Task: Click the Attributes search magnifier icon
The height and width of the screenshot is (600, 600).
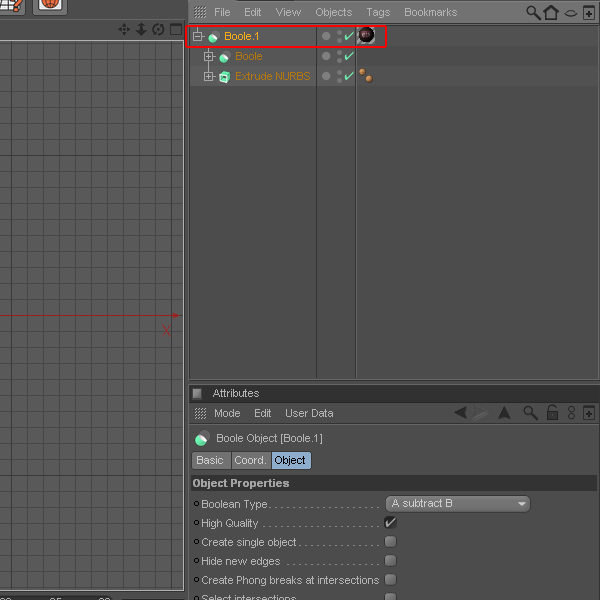Action: click(x=530, y=413)
